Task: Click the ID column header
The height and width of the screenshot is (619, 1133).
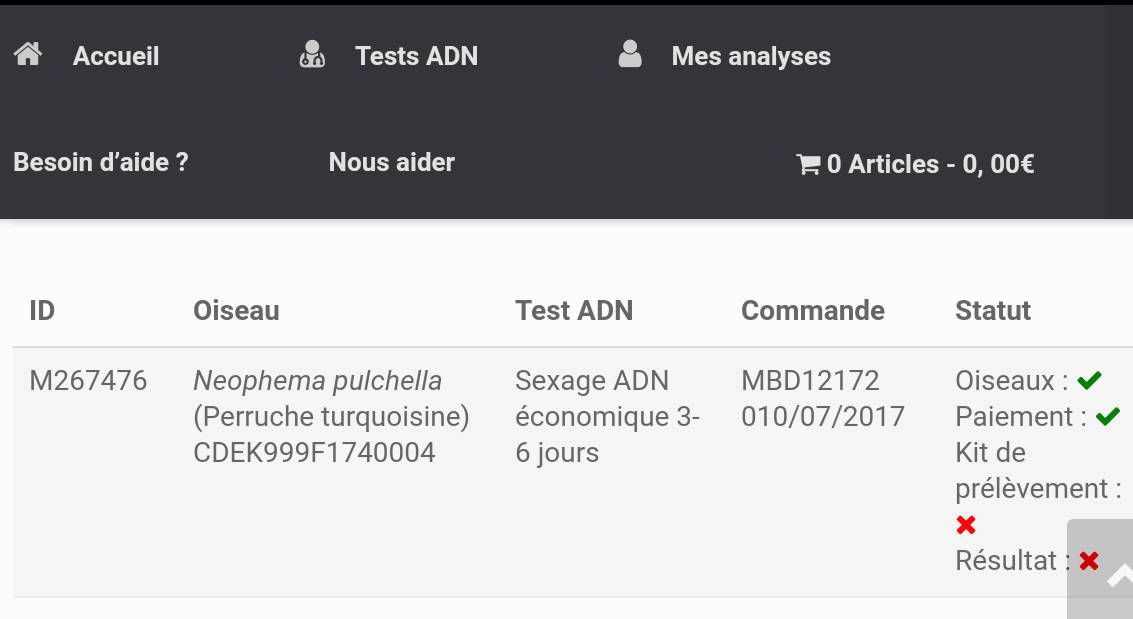Action: point(42,310)
